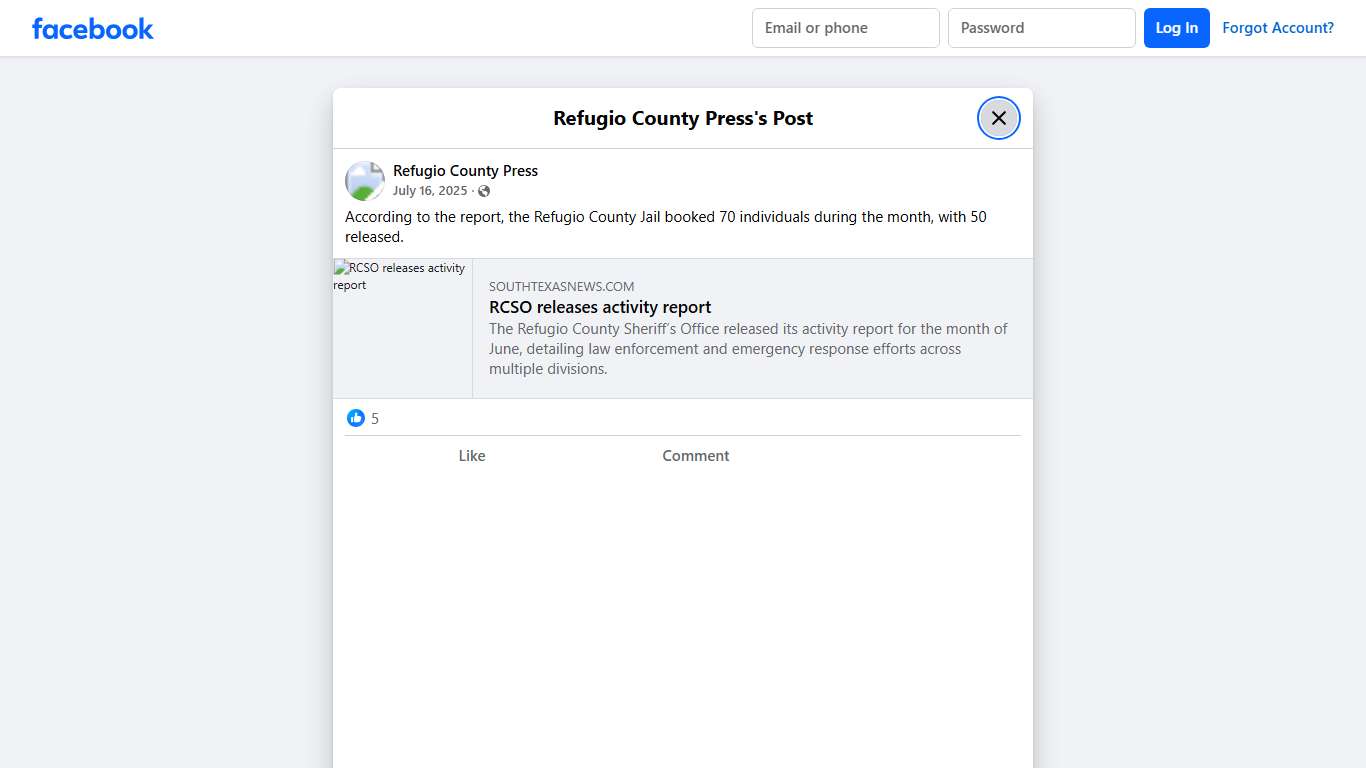Click the thumbs-up reaction icon below the post
The width and height of the screenshot is (1366, 768).
(356, 417)
